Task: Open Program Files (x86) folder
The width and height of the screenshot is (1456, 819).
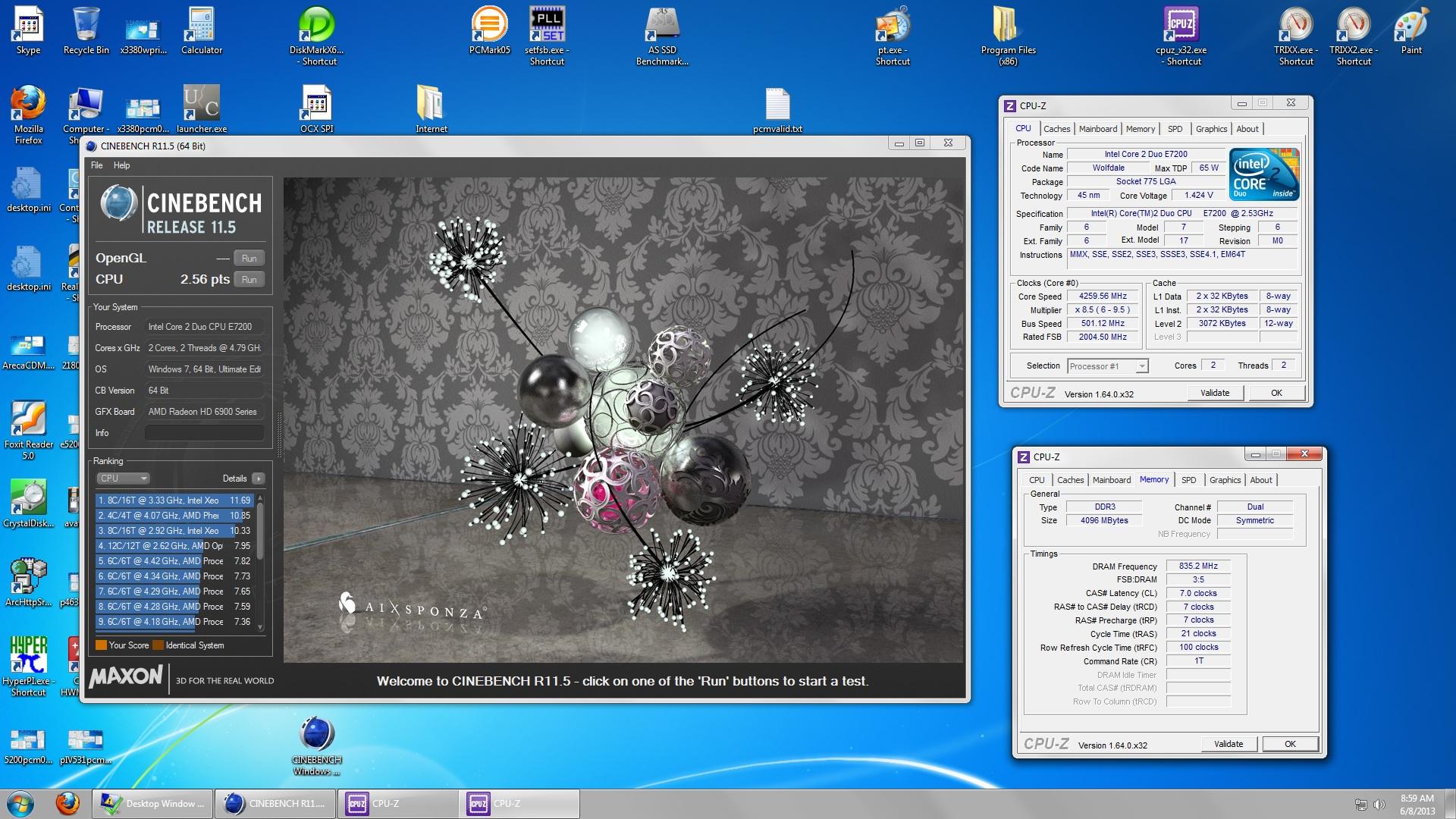Action: point(1008,36)
